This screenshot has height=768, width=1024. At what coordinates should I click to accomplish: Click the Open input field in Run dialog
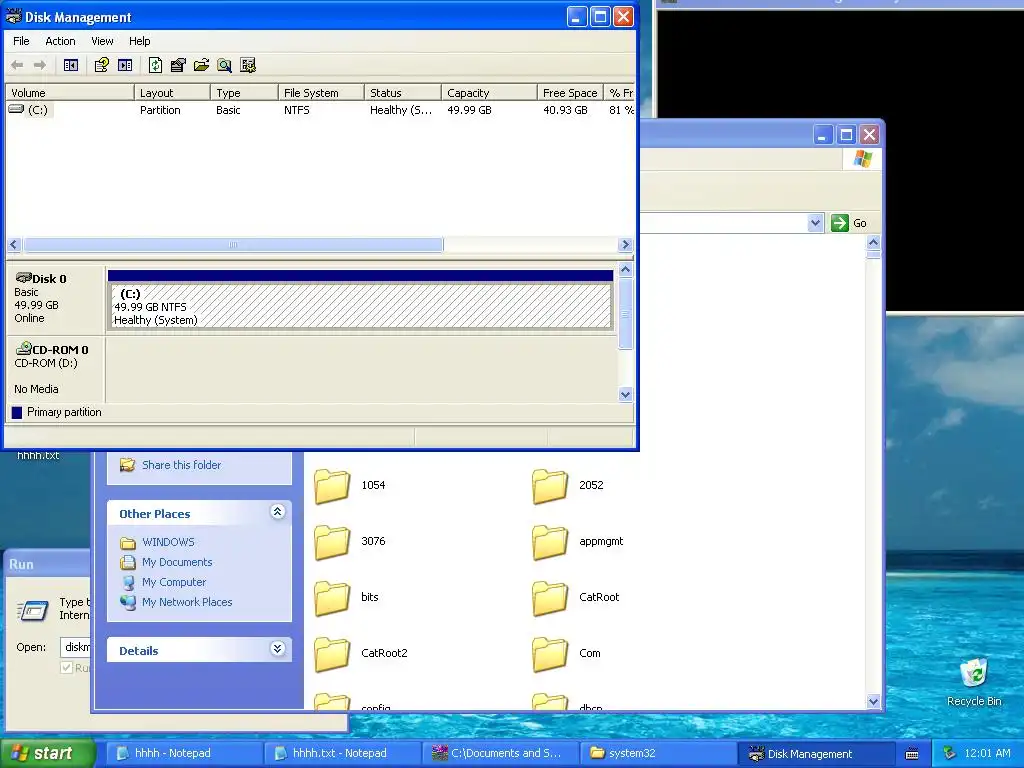pos(75,647)
